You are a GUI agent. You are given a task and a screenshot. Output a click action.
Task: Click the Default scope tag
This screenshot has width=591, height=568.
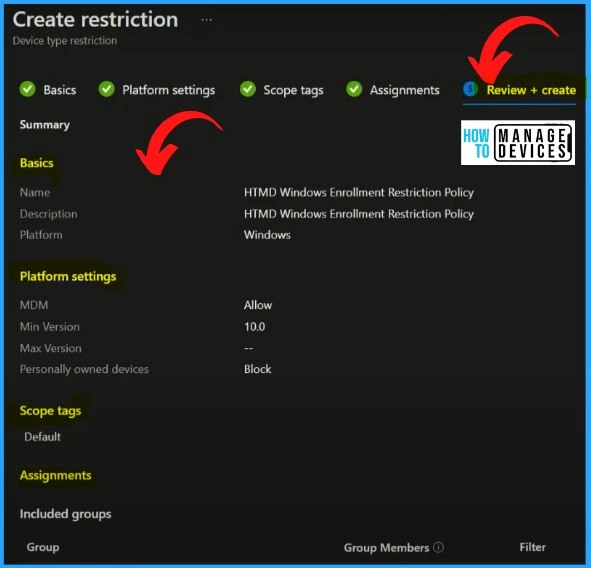tap(42, 437)
